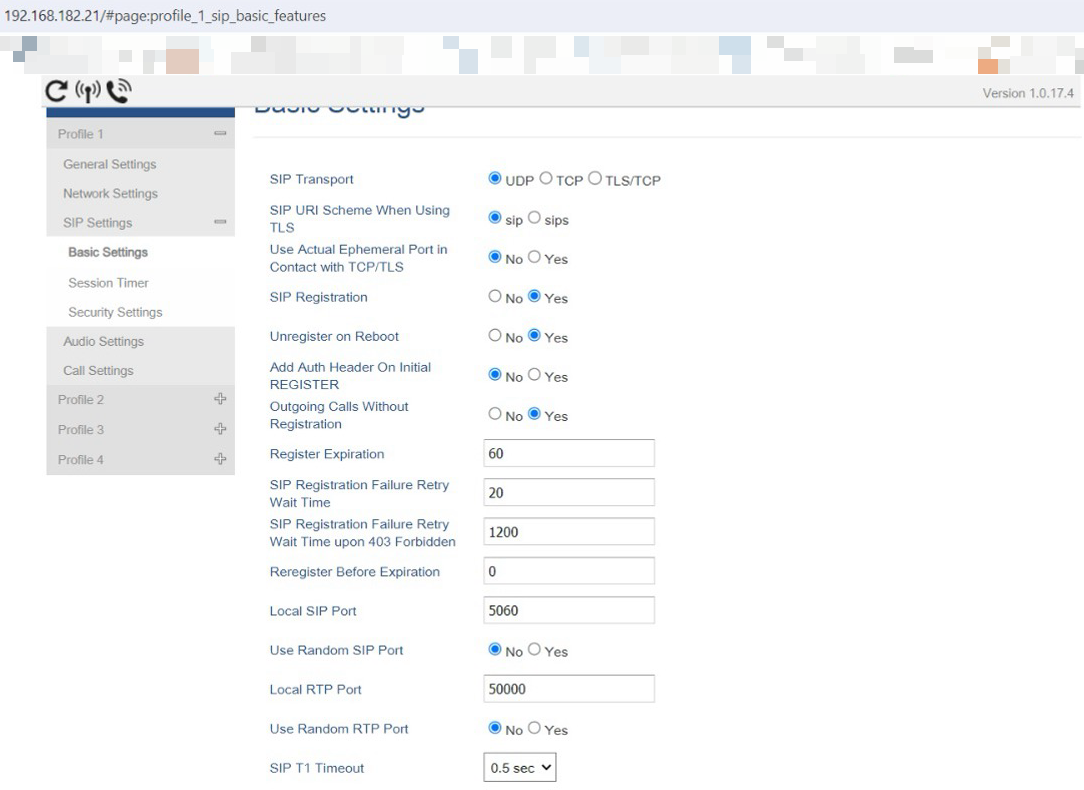Open General Settings in sidebar
Image resolution: width=1084 pixels, height=790 pixels.
pos(110,164)
